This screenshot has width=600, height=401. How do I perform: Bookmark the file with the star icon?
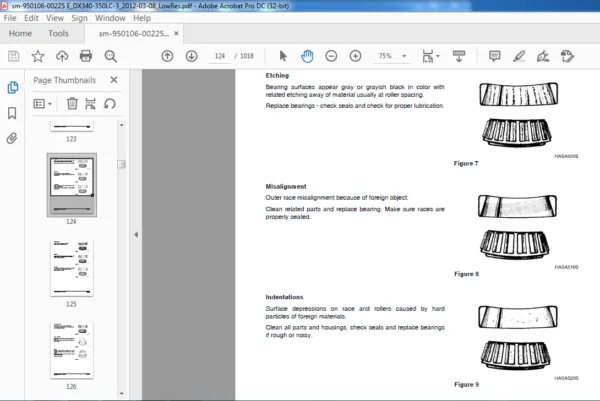[x=38, y=56]
